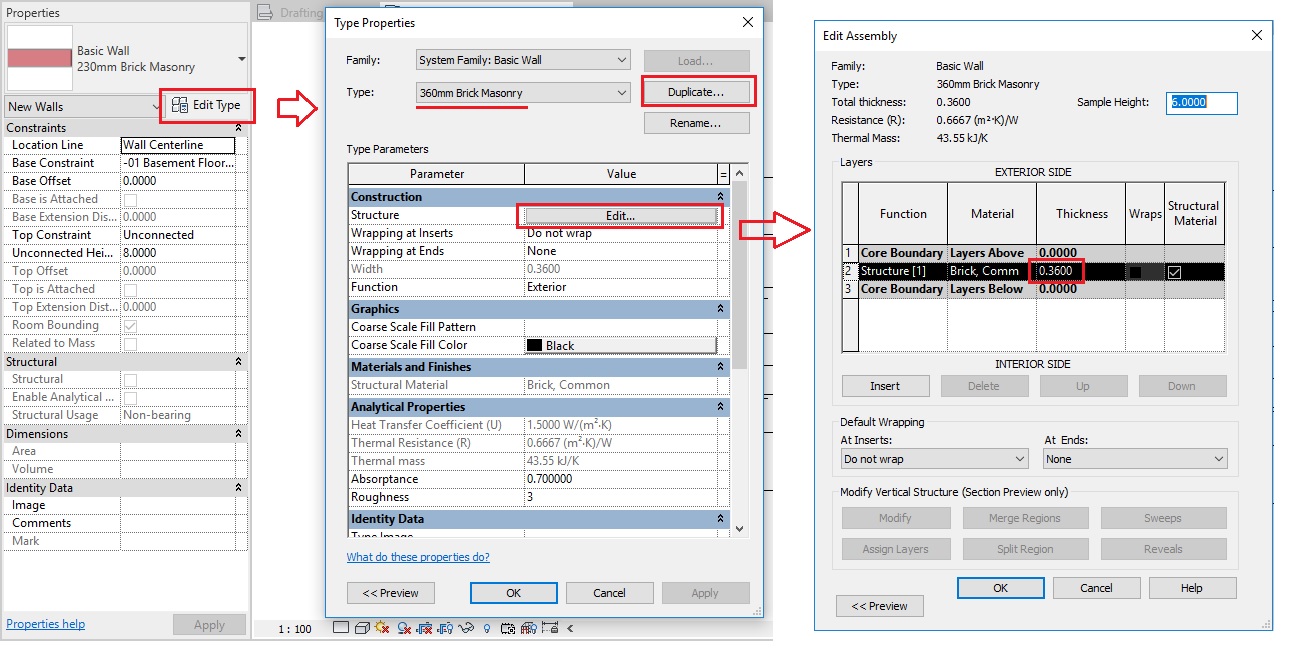
Task: Toggle Structural Material checkbox for Structure layer
Action: [1175, 272]
